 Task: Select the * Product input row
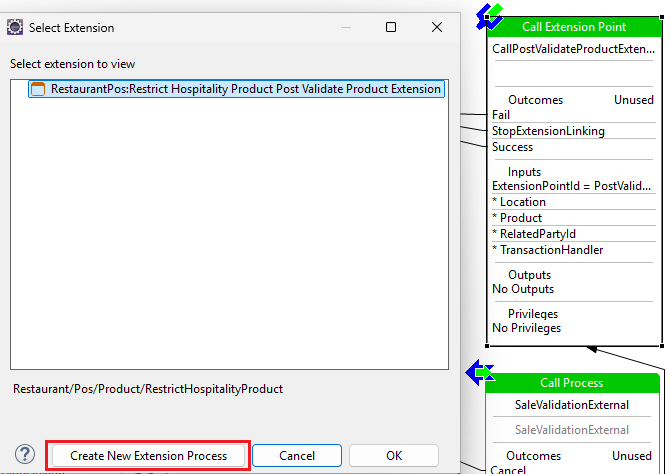click(574, 218)
